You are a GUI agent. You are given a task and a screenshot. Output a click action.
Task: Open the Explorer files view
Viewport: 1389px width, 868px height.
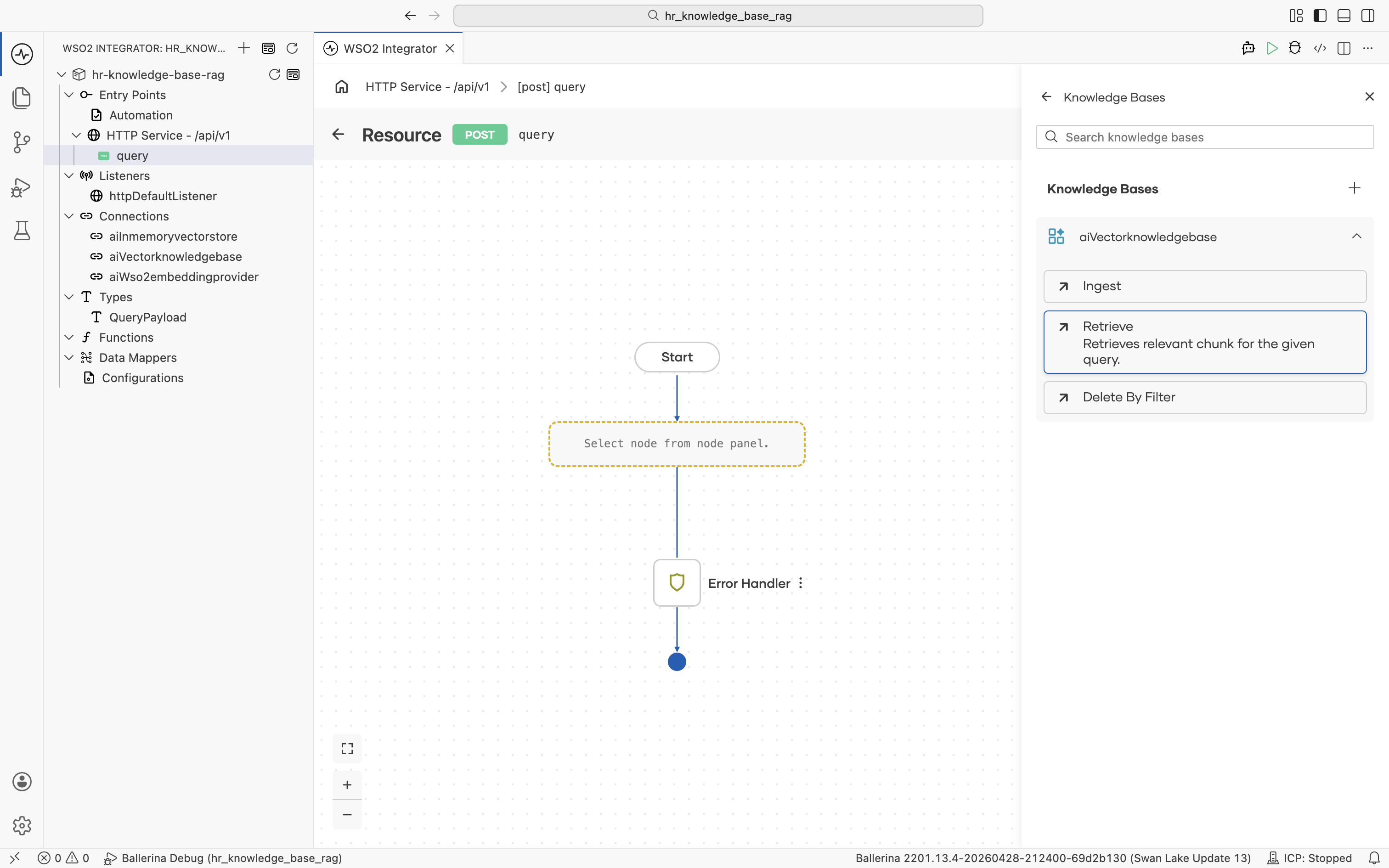click(x=22, y=98)
